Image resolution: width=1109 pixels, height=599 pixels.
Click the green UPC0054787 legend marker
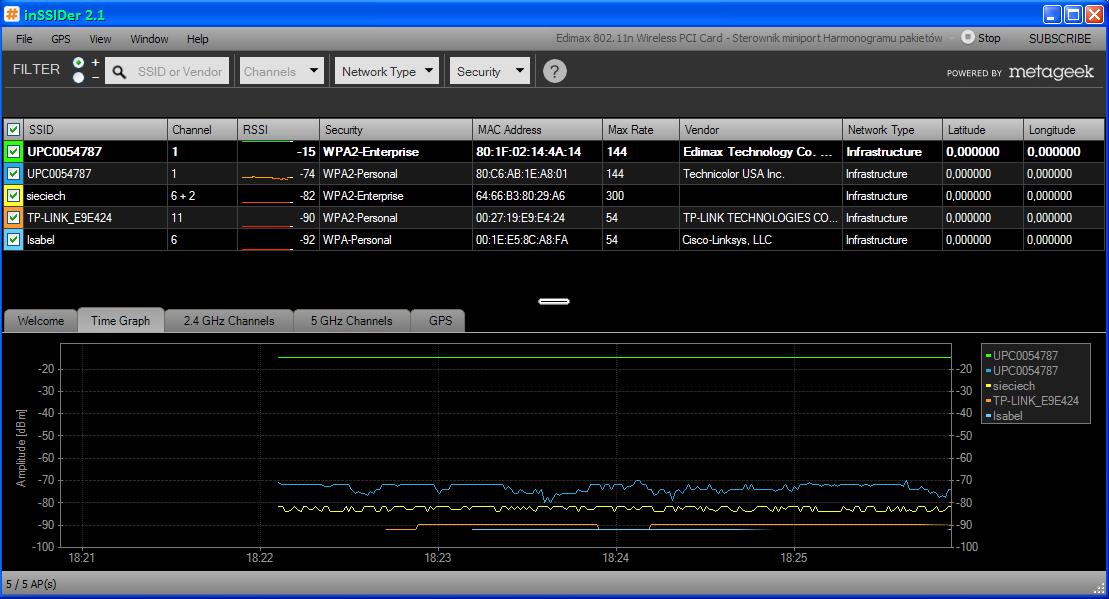(988, 356)
